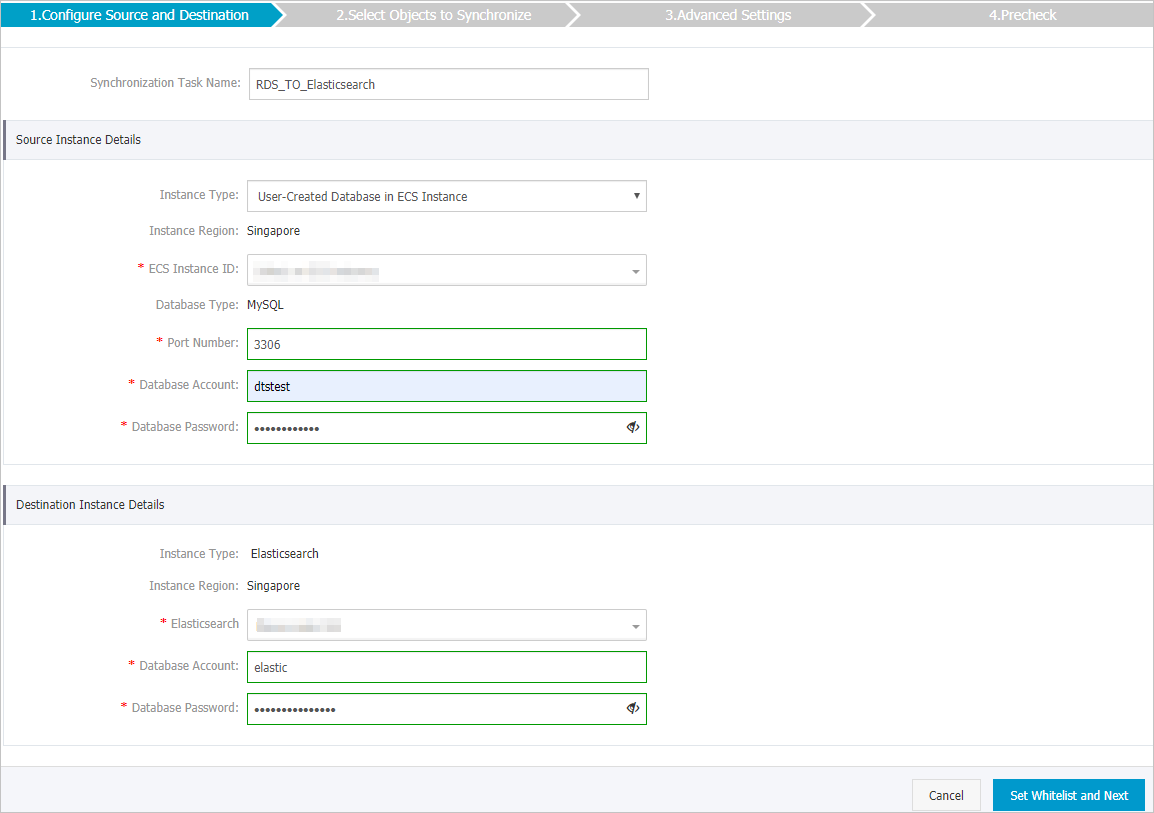The width and height of the screenshot is (1154, 813).
Task: Expand the Elasticsearch instance dropdown
Action: pos(447,625)
